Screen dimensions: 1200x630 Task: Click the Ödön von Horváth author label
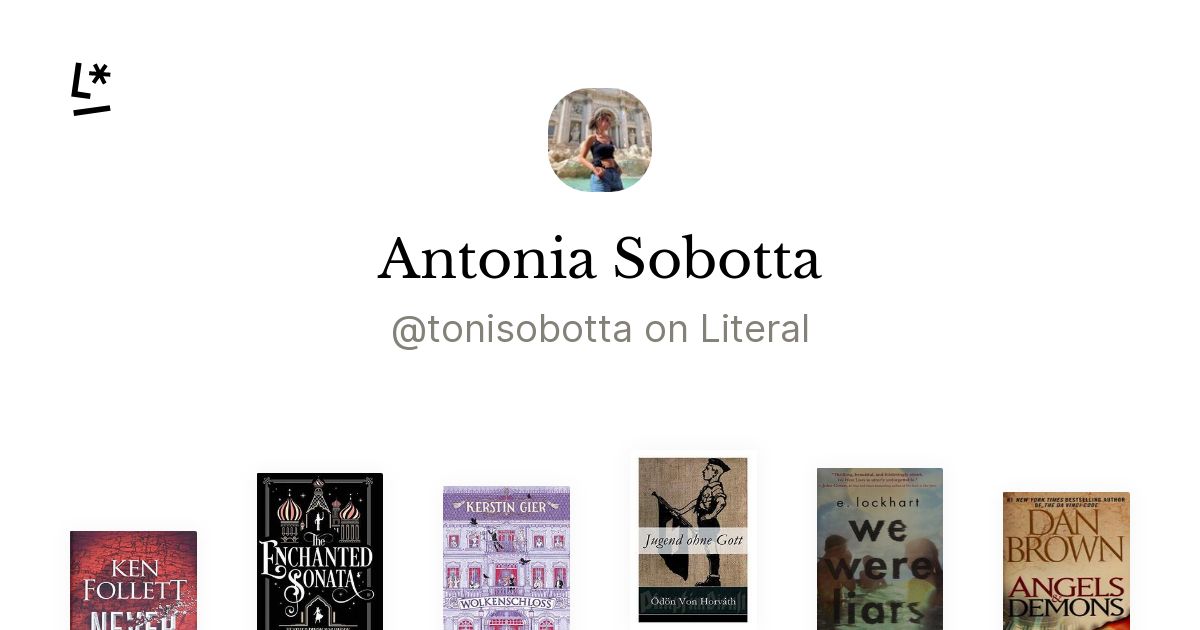[693, 601]
